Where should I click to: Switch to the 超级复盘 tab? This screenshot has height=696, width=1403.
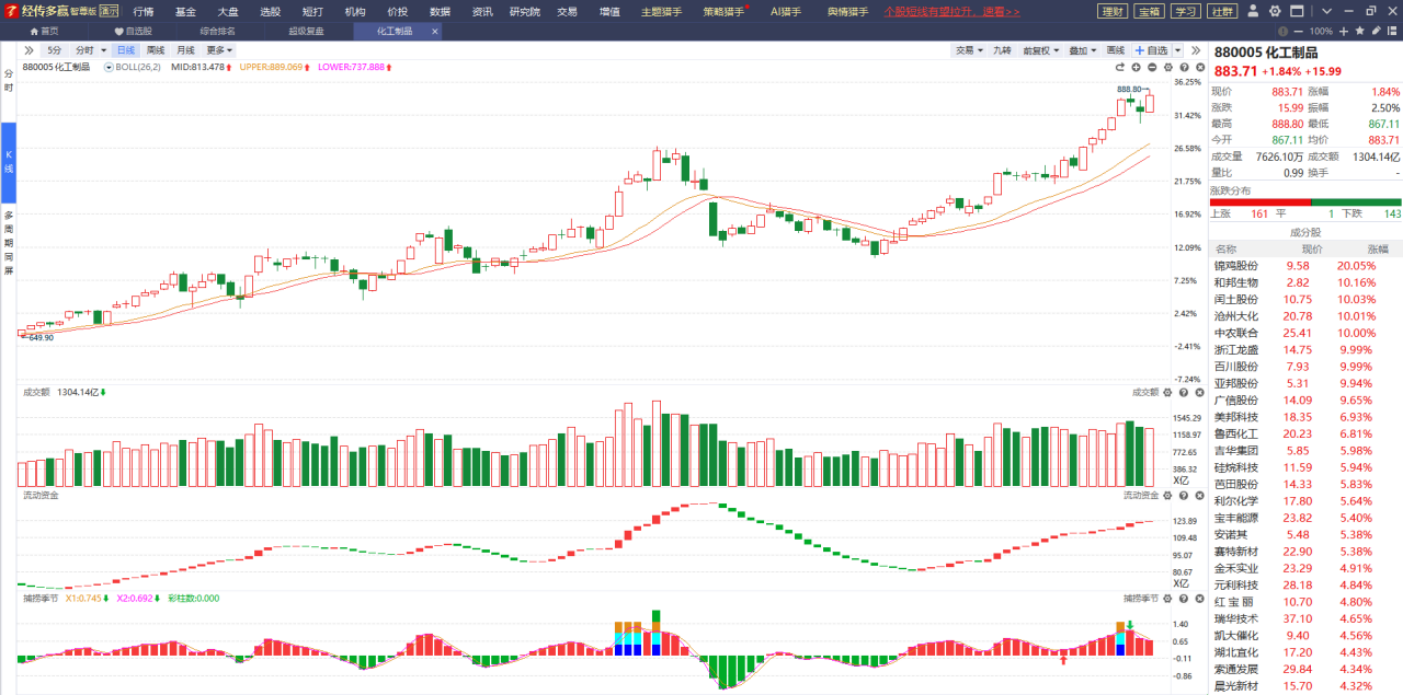click(x=306, y=31)
